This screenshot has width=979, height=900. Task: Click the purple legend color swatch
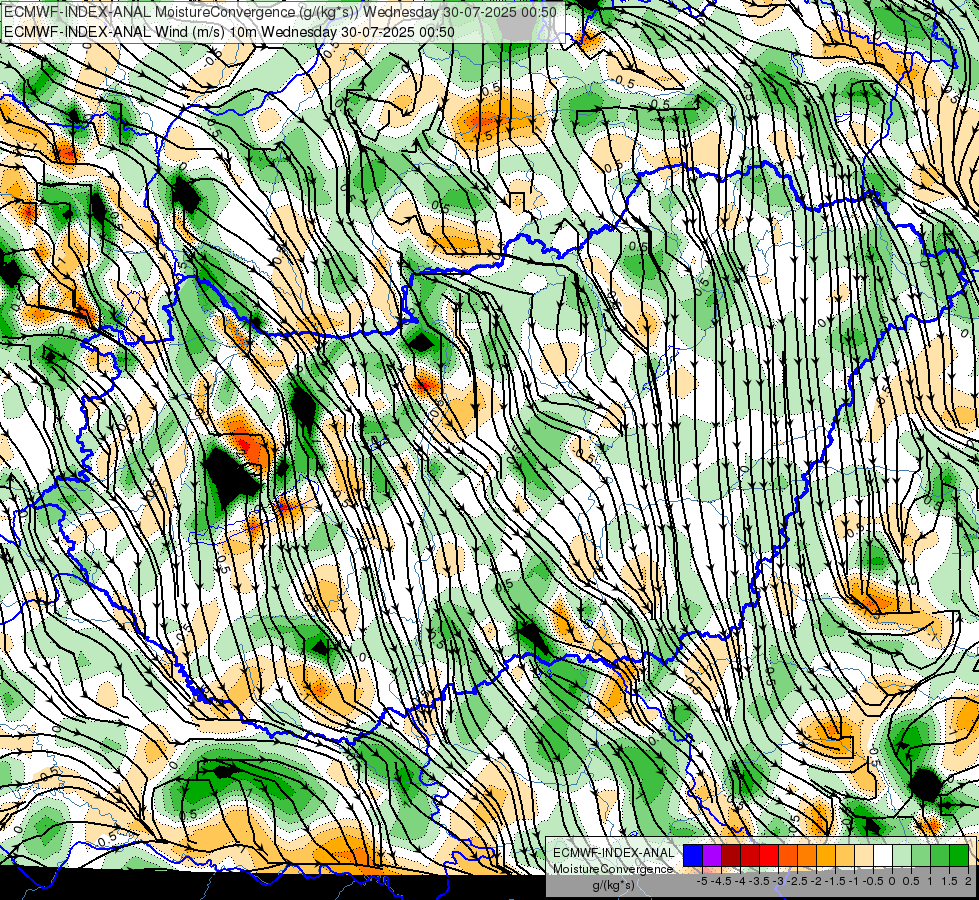pos(712,856)
